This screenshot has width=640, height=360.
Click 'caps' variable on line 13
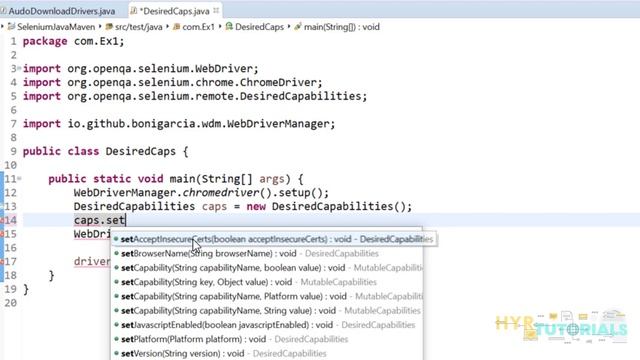click(x=214, y=207)
